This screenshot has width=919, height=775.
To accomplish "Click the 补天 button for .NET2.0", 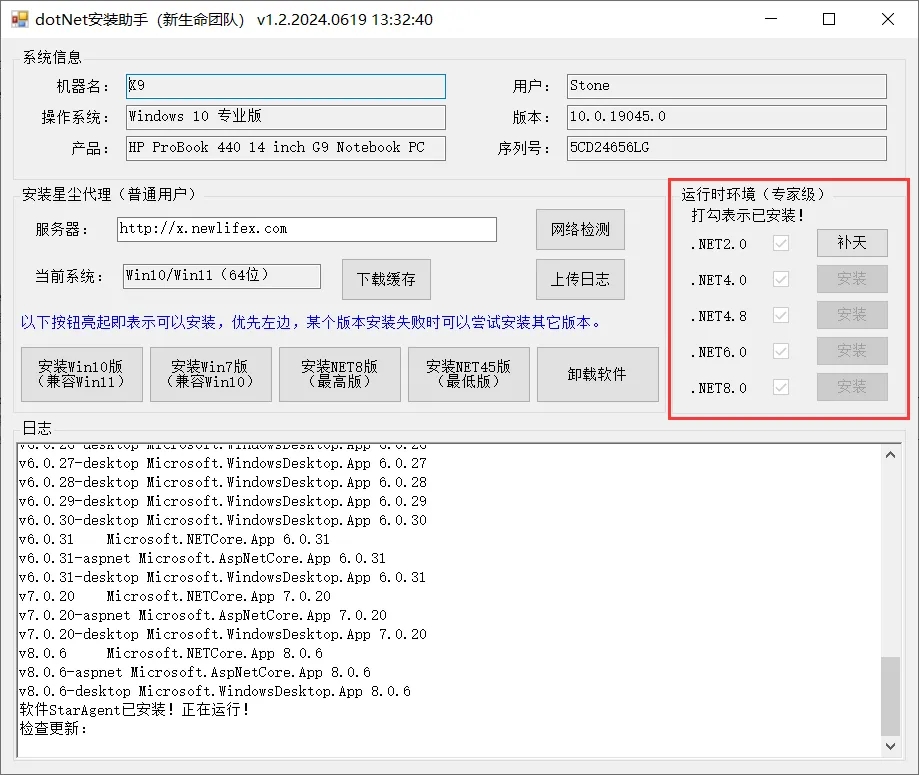I will (x=852, y=243).
